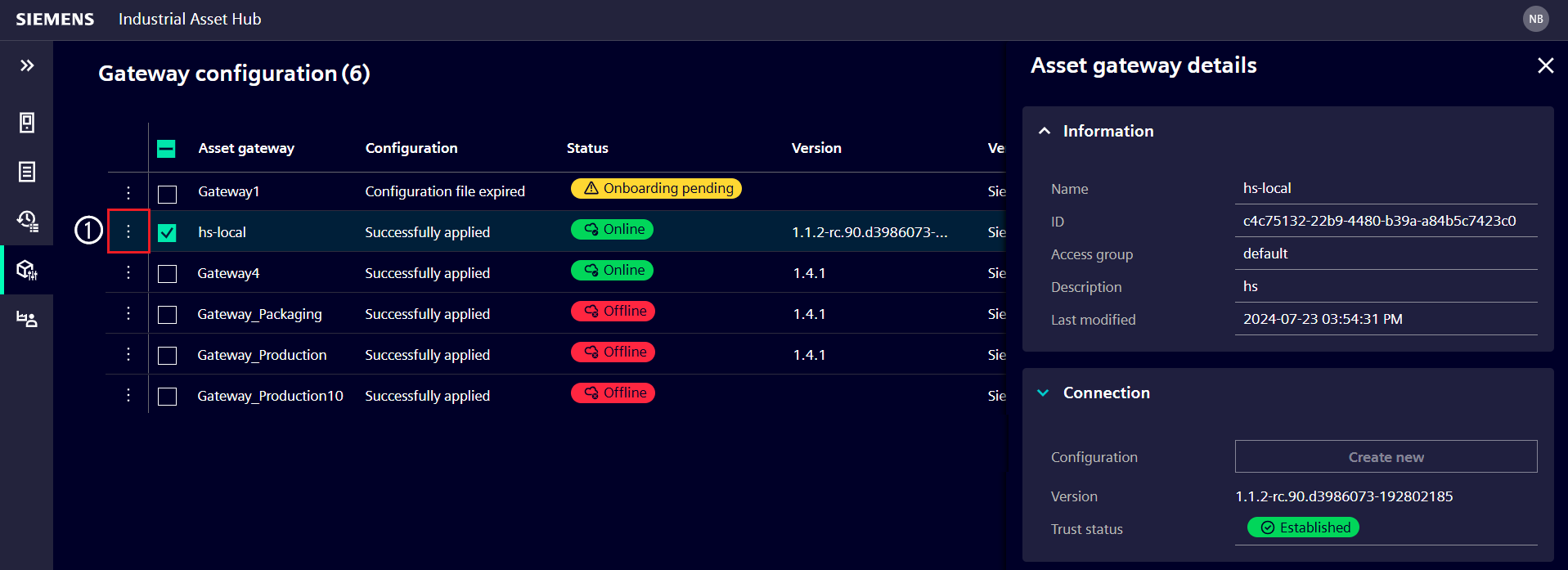Toggle the Connection section chevron

click(x=1044, y=393)
